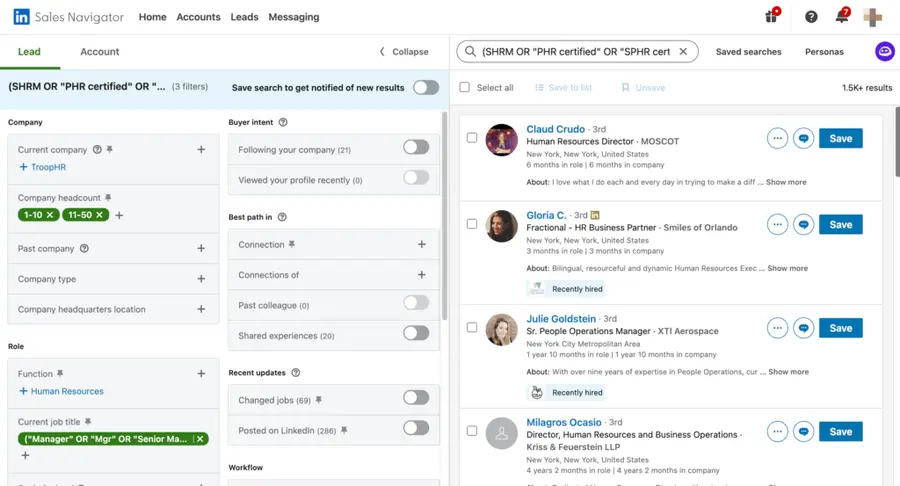Click the search magnifier icon
Image resolution: width=900 pixels, height=486 pixels.
470,52
